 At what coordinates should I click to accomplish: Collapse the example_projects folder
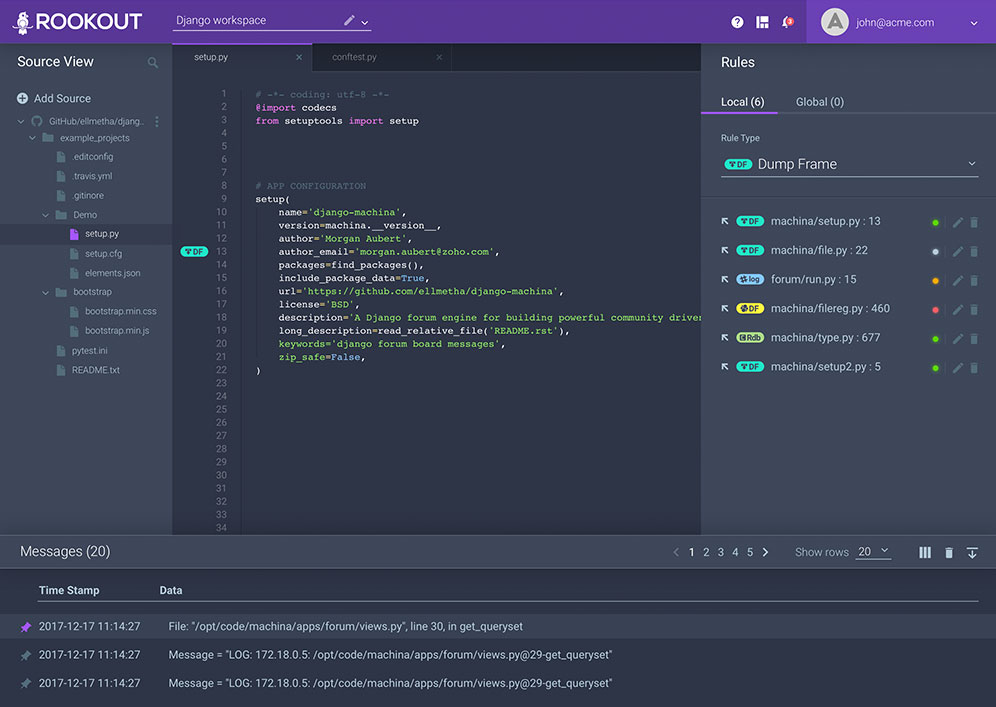point(33,138)
